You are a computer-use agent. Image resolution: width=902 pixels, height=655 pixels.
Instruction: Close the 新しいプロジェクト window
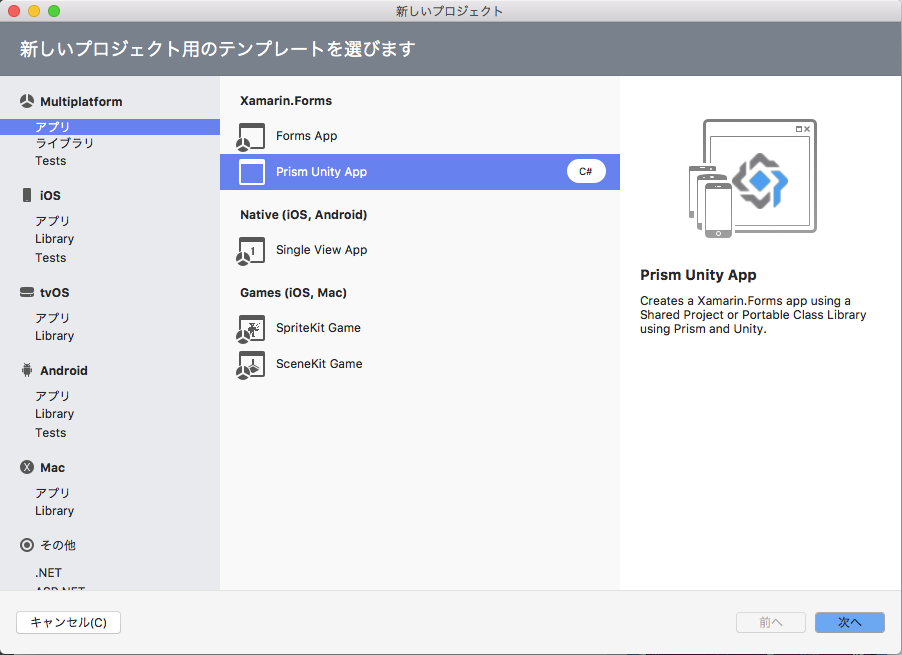tap(14, 11)
